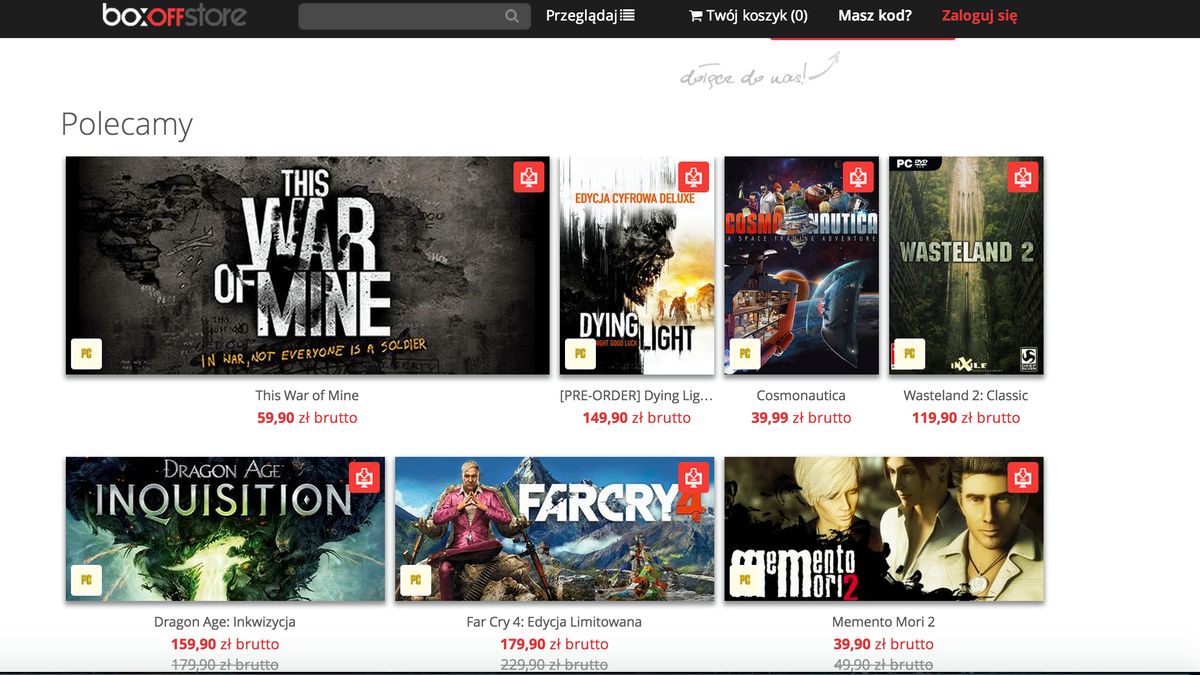The width and height of the screenshot is (1200, 675).
Task: Click PC platform badge on Far Cry 4
Action: 416,580
